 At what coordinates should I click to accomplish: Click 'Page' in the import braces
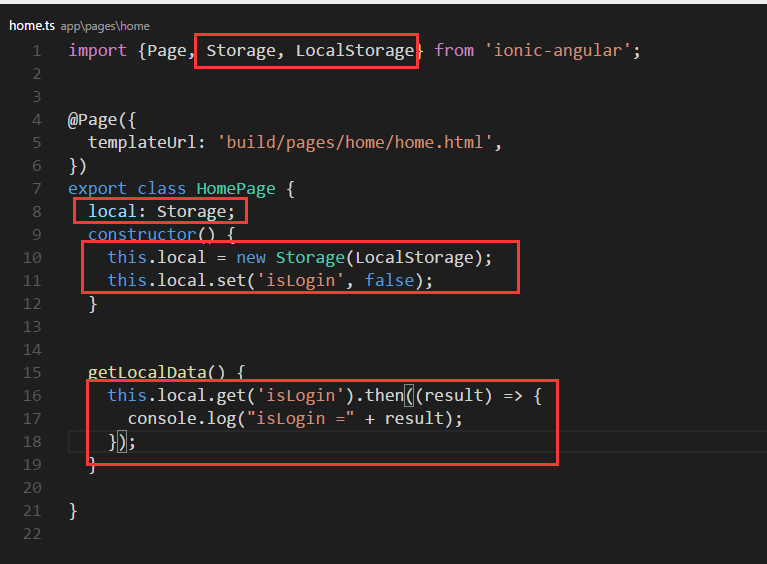pyautogui.click(x=167, y=50)
